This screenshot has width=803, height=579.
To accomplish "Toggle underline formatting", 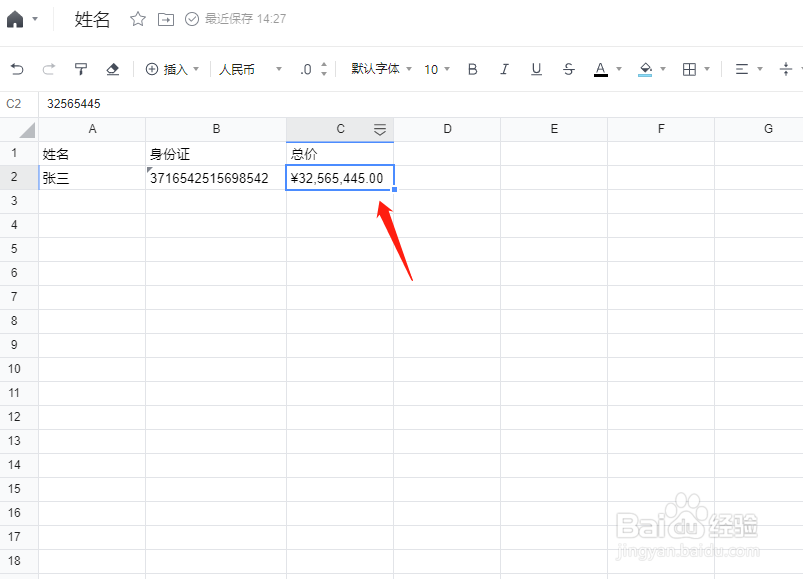I will point(536,69).
